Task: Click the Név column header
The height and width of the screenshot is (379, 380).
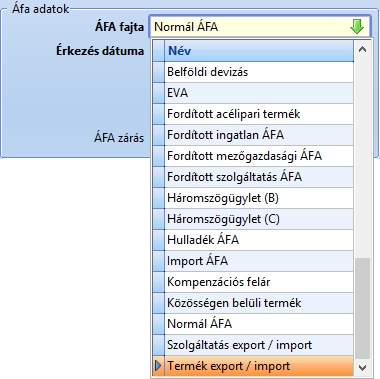Action: click(259, 51)
